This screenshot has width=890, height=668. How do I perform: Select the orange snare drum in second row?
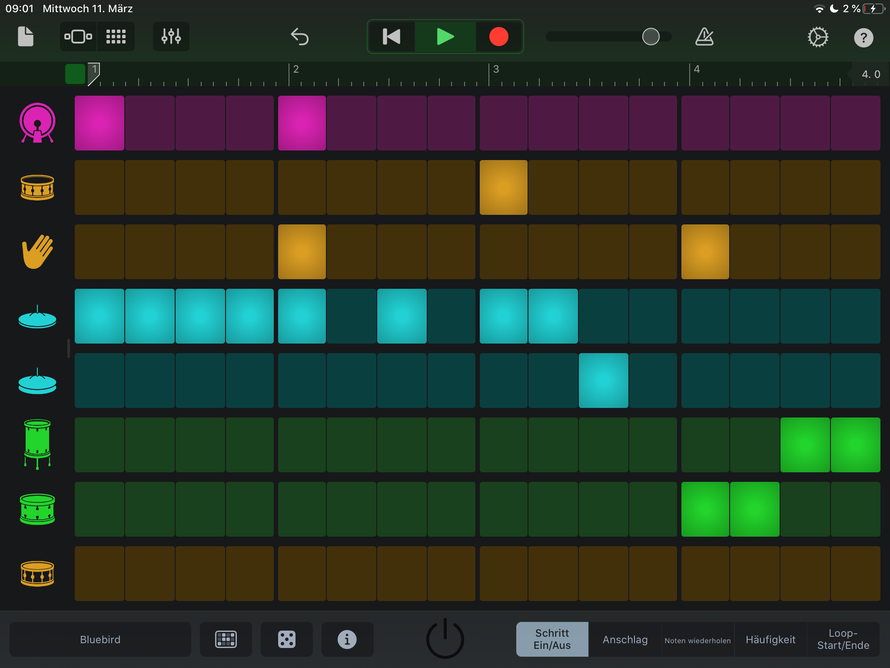[37, 187]
